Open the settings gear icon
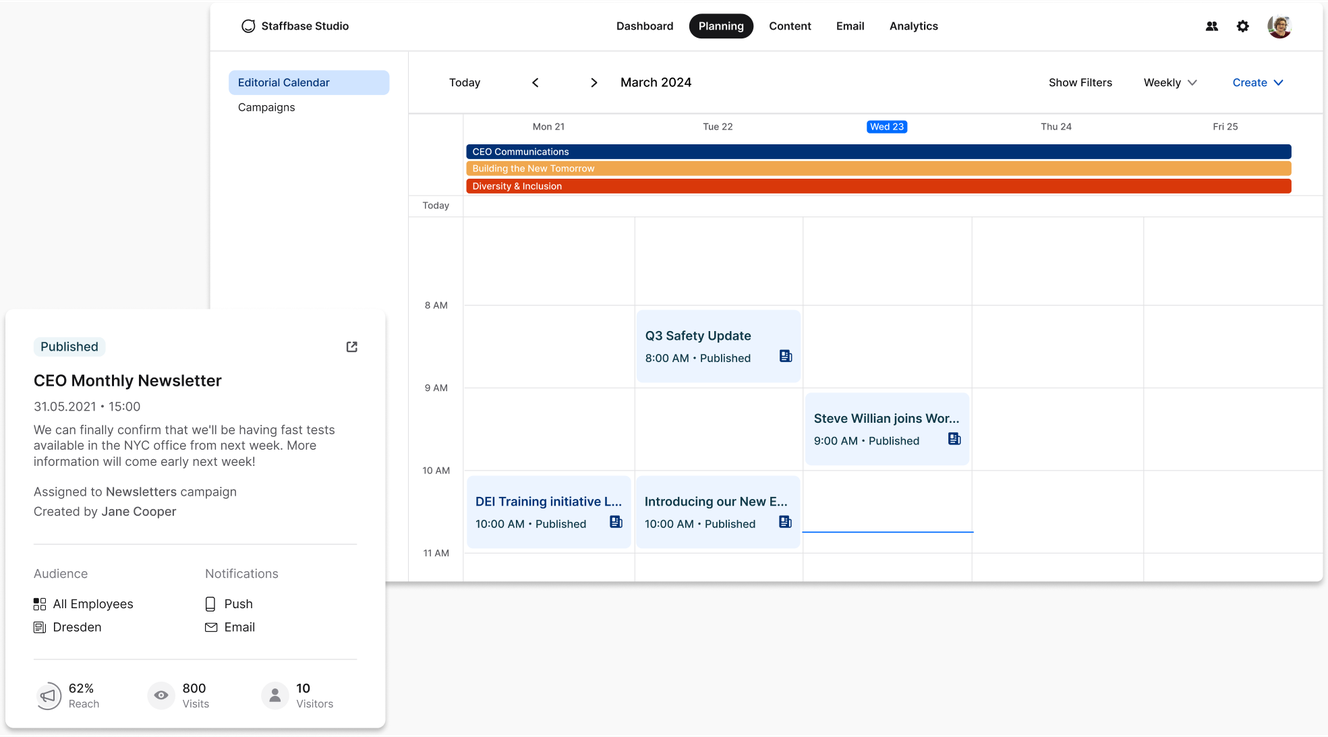Image resolution: width=1328 pixels, height=737 pixels. (1243, 26)
